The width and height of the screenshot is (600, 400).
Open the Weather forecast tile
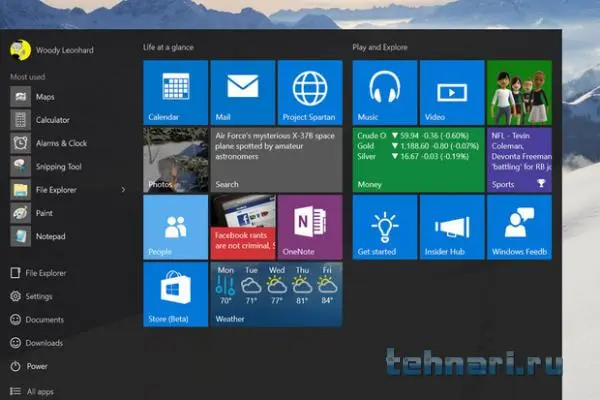(276, 294)
